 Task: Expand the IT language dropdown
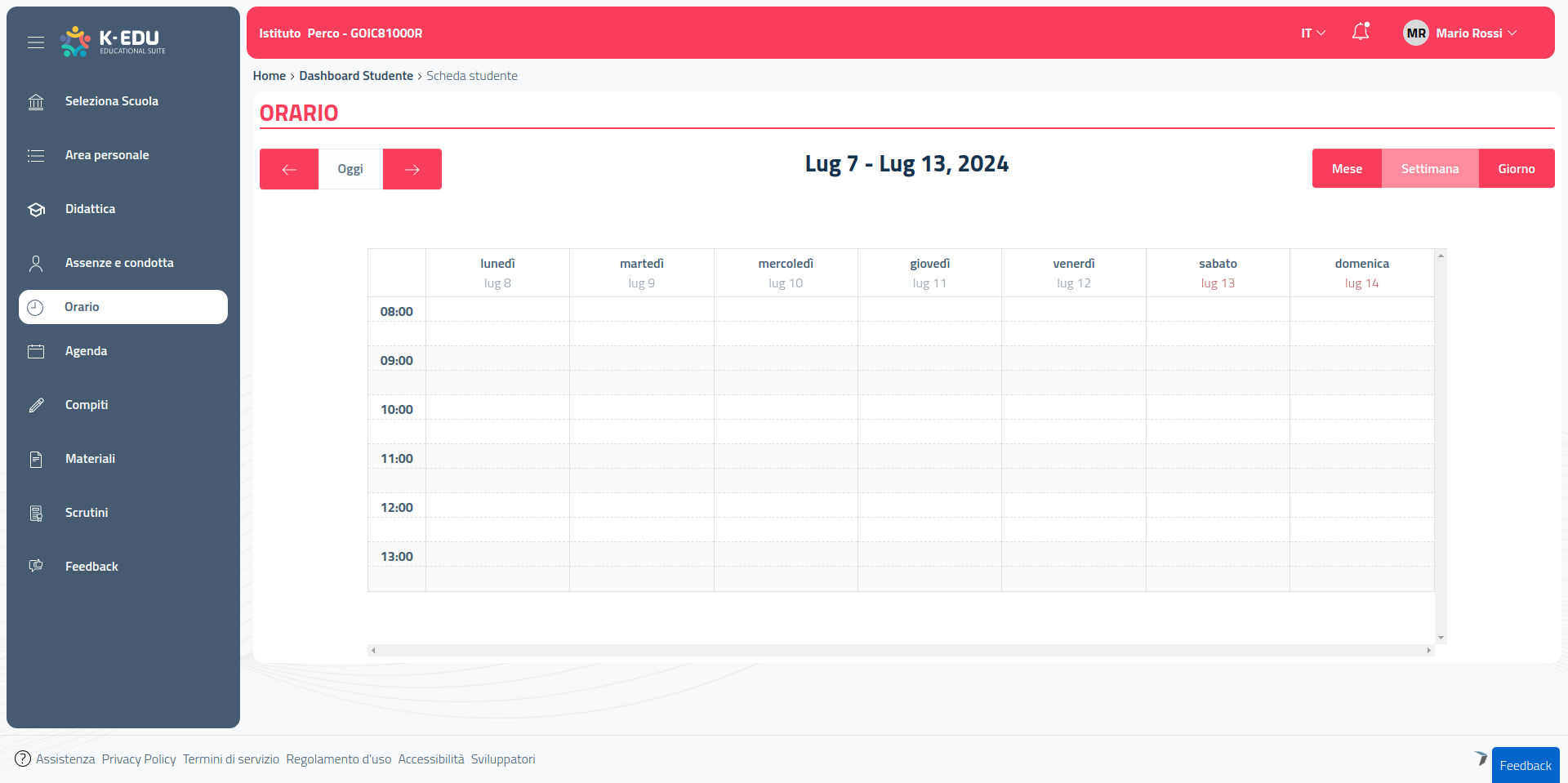coord(1312,33)
